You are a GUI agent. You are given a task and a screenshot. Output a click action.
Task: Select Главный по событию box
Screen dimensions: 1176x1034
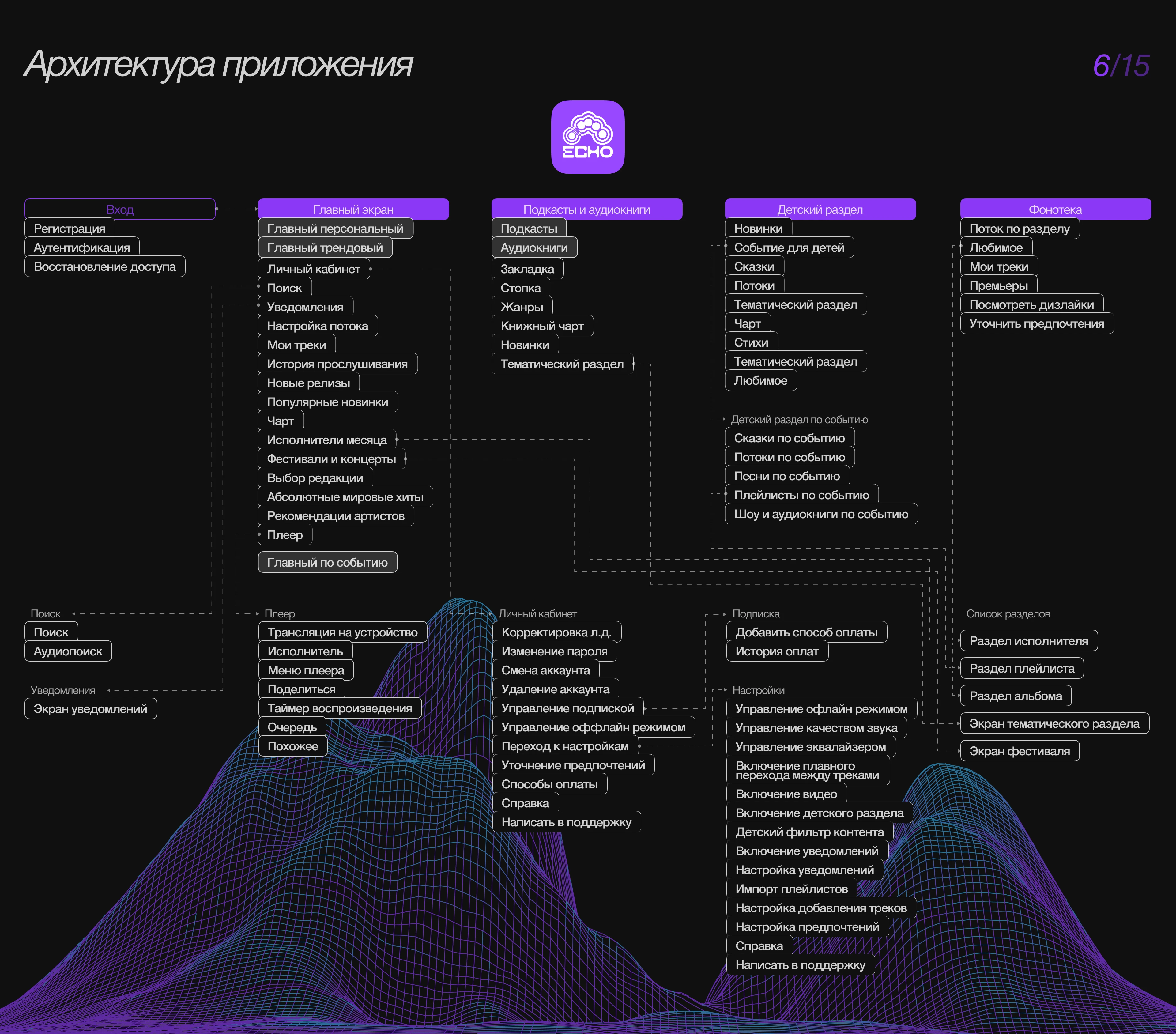click(x=327, y=562)
